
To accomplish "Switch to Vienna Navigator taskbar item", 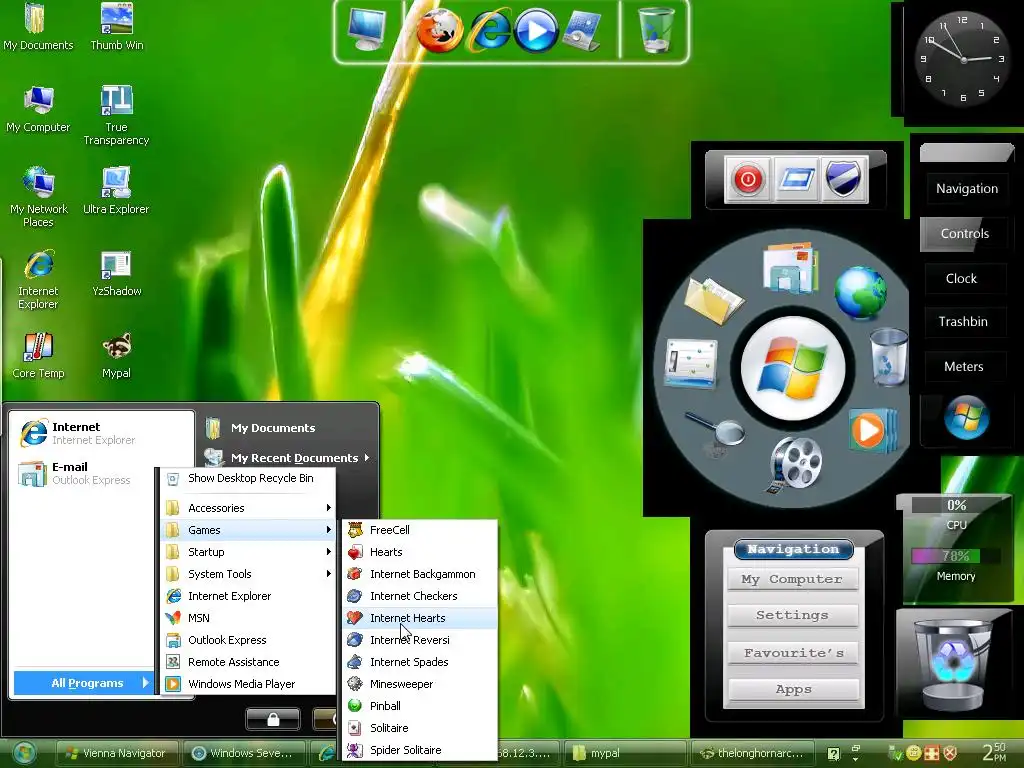I will pyautogui.click(x=116, y=753).
